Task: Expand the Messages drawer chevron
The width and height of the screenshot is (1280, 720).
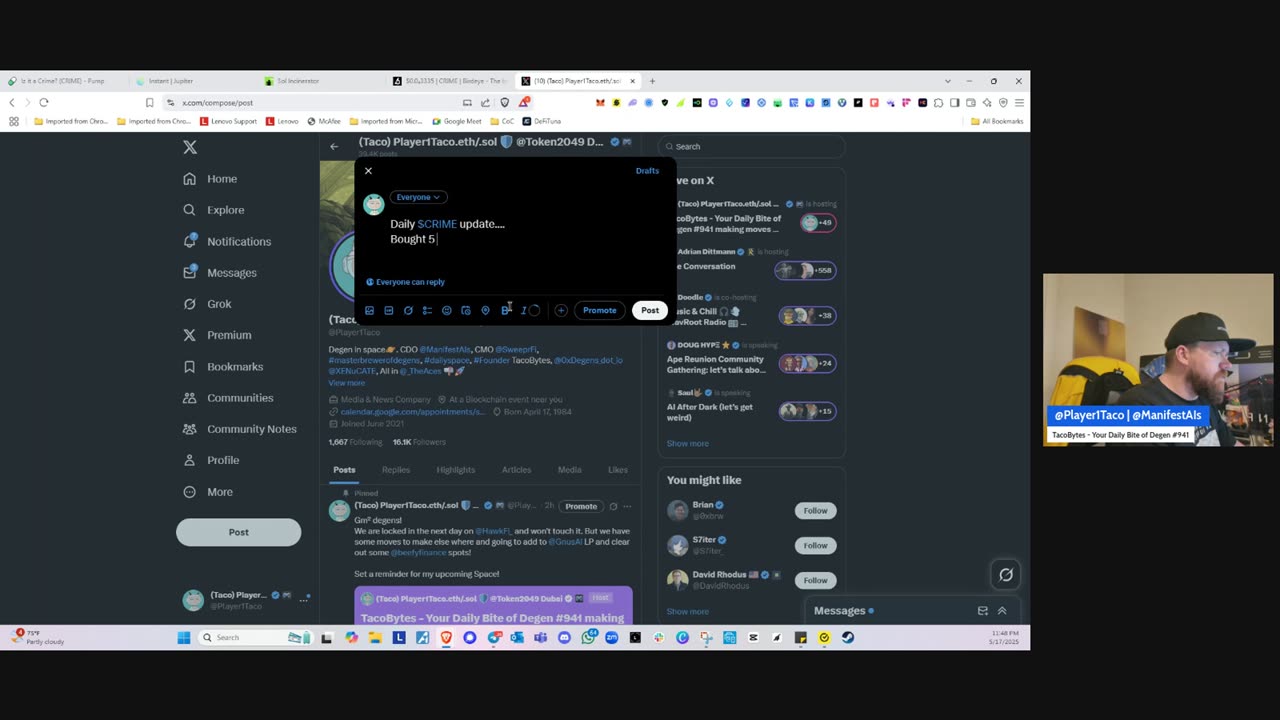Action: click(1002, 611)
